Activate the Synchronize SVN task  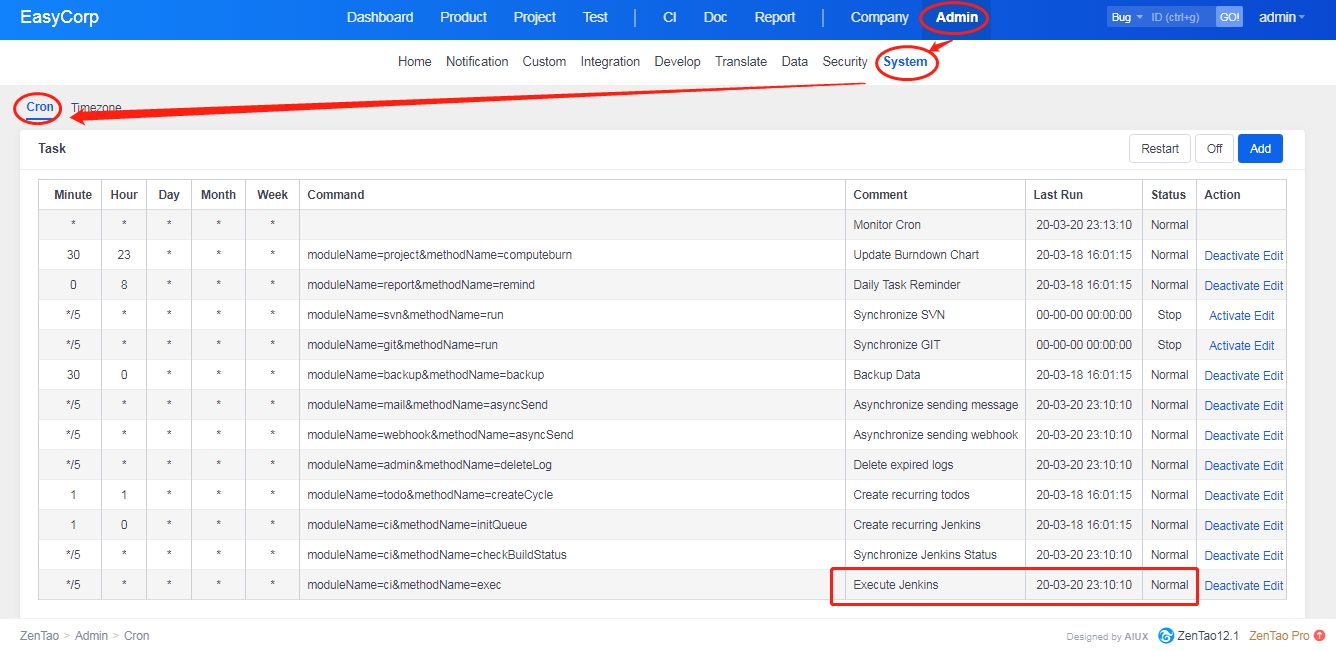point(1229,316)
